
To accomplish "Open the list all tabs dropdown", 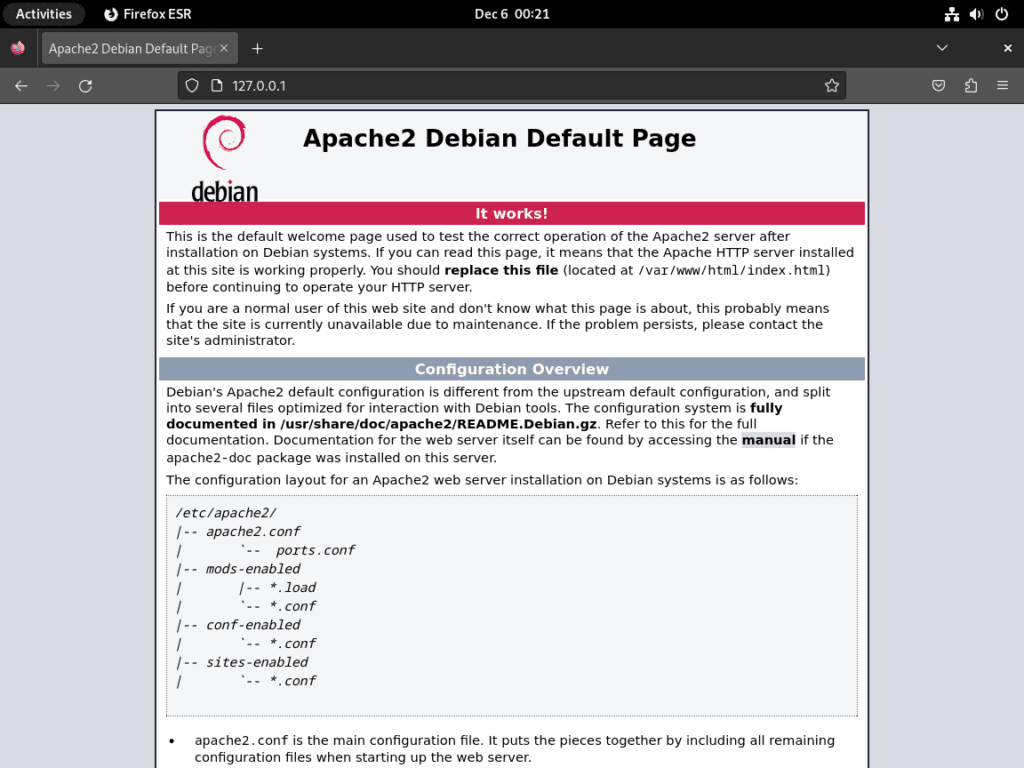I will (x=941, y=47).
